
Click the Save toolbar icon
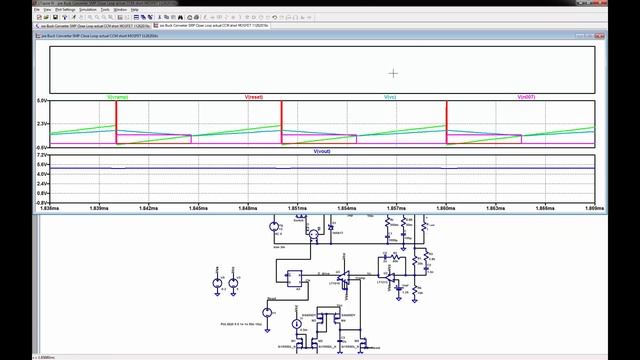[x=56, y=17]
